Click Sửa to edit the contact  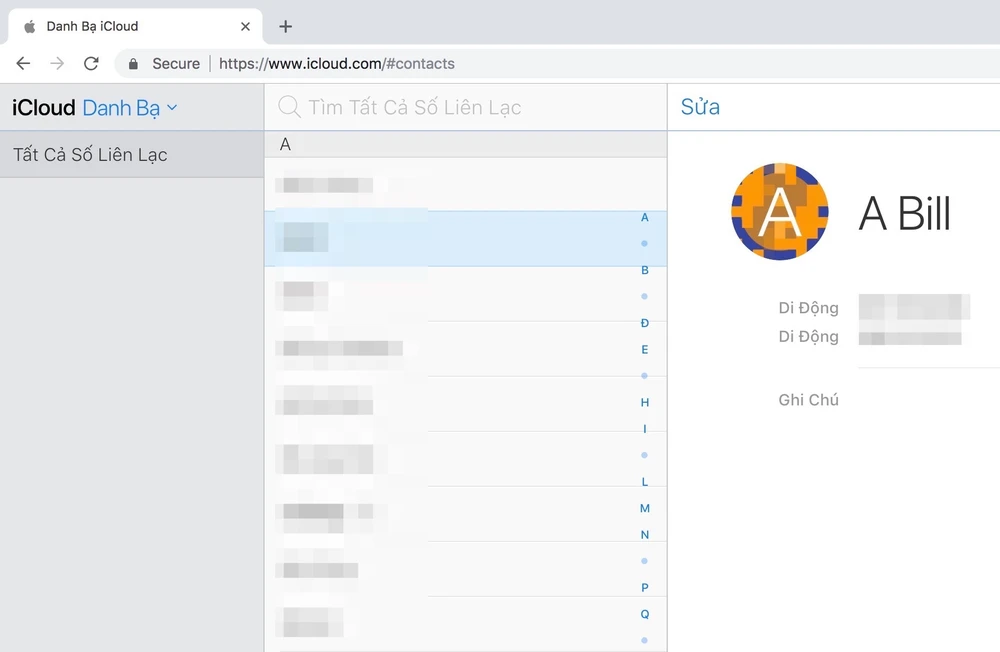(x=700, y=107)
